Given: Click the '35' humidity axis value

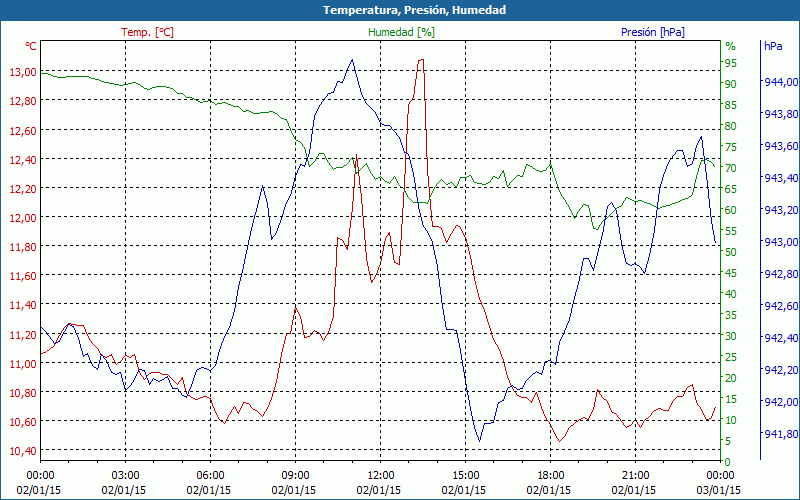Looking at the screenshot, I should coord(731,315).
